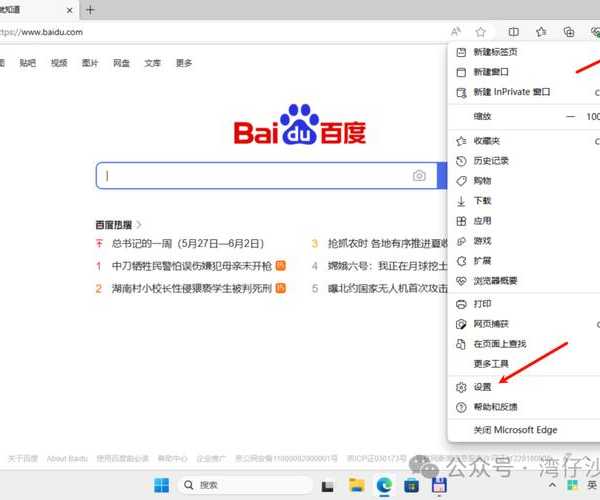The image size is (600, 500).
Task: Show hidden system tray icons
Action: 552,485
